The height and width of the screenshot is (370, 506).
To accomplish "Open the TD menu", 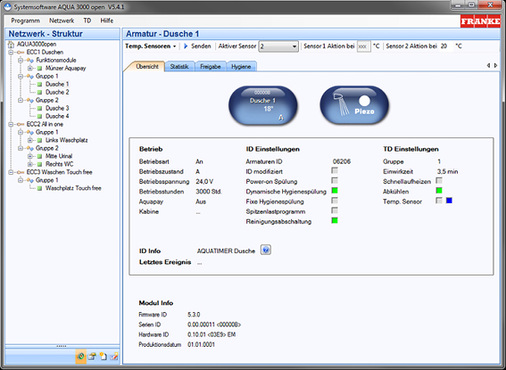I will 87,21.
